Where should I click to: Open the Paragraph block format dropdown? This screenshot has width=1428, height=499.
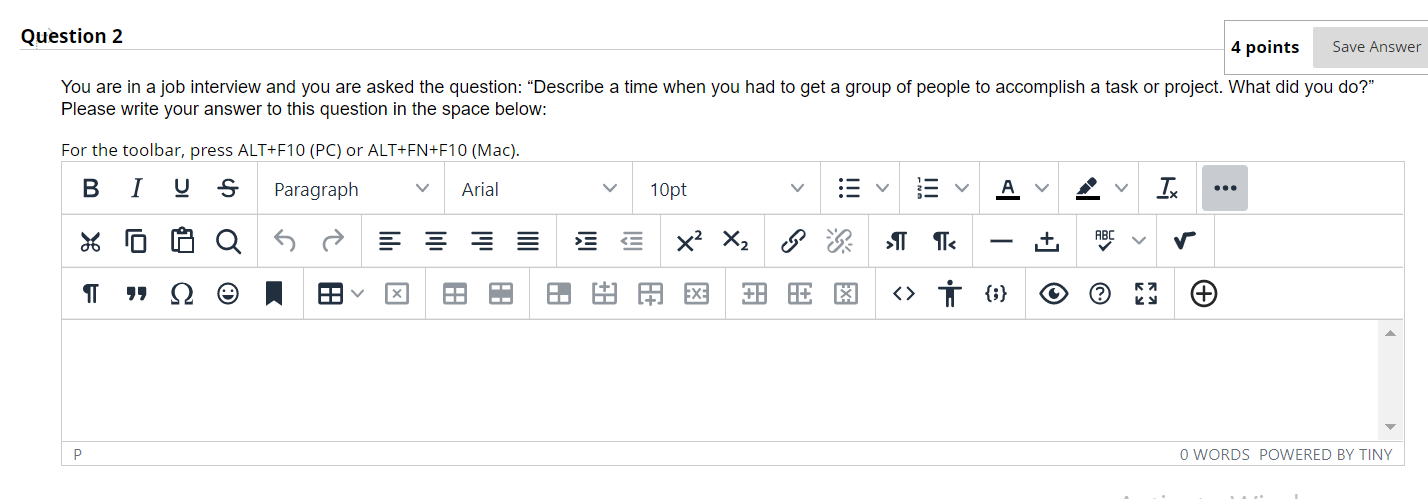tap(352, 188)
